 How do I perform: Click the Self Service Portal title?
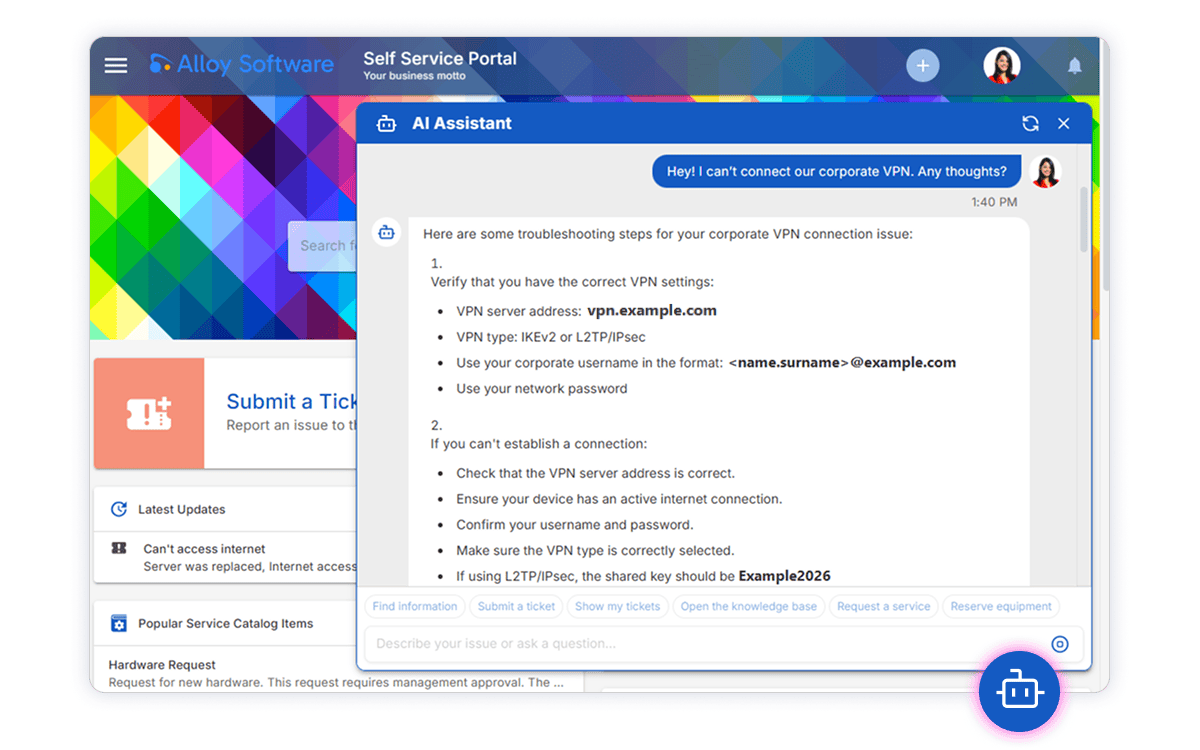click(440, 59)
